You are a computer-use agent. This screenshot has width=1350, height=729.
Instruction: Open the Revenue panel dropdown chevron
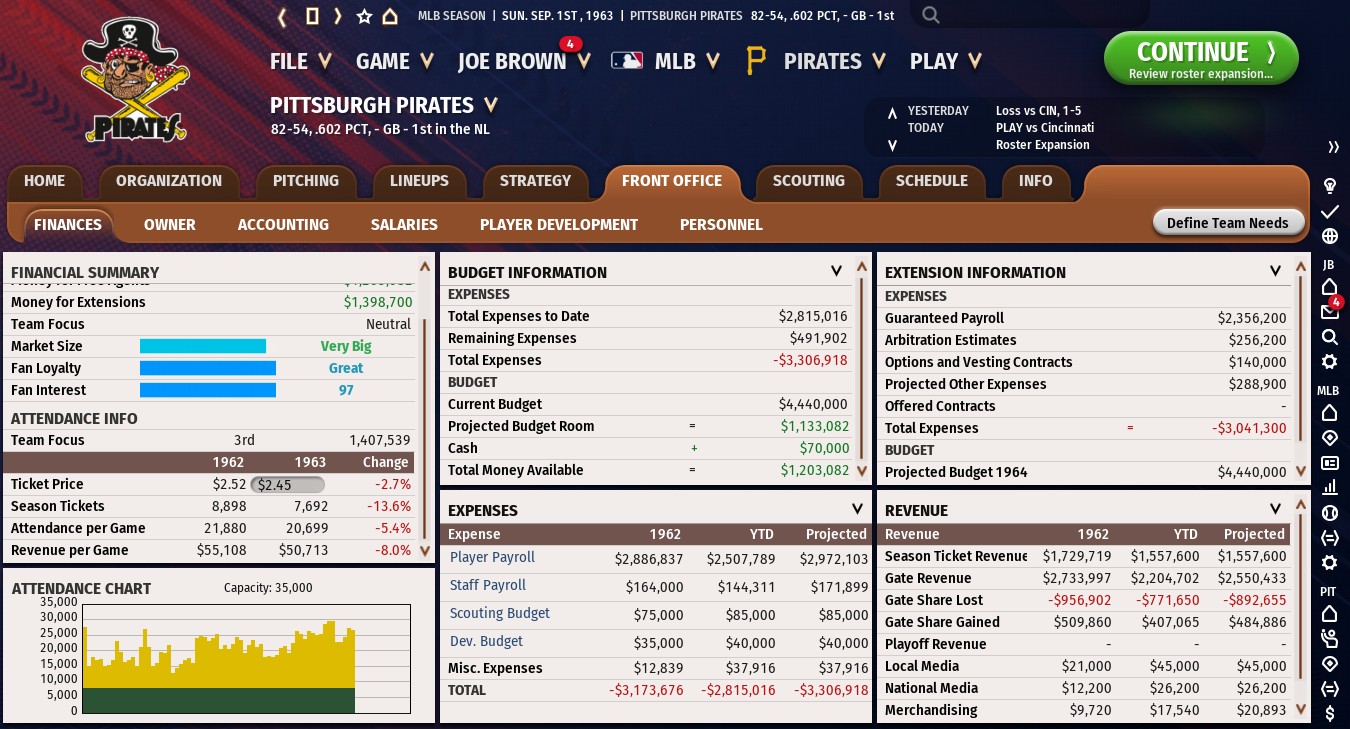click(1275, 509)
